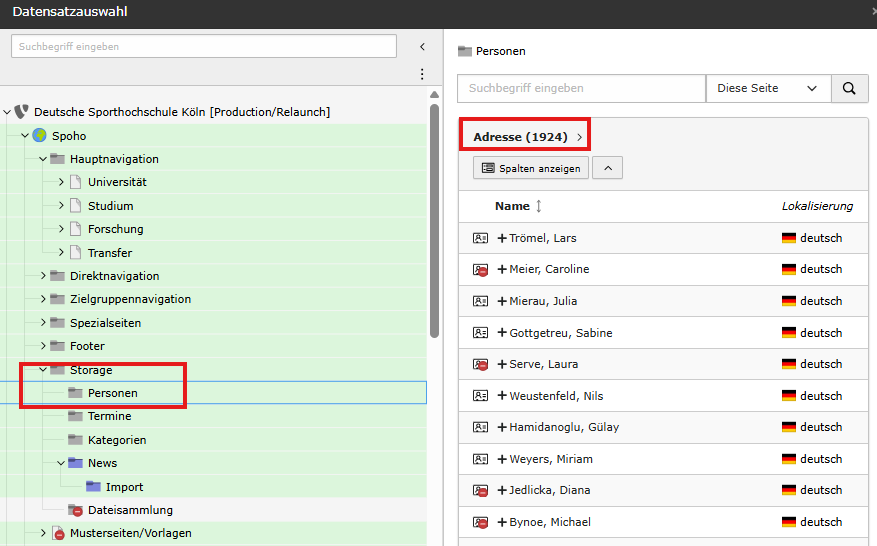Click the search magnifier button
This screenshot has width=877, height=546.
pos(849,88)
